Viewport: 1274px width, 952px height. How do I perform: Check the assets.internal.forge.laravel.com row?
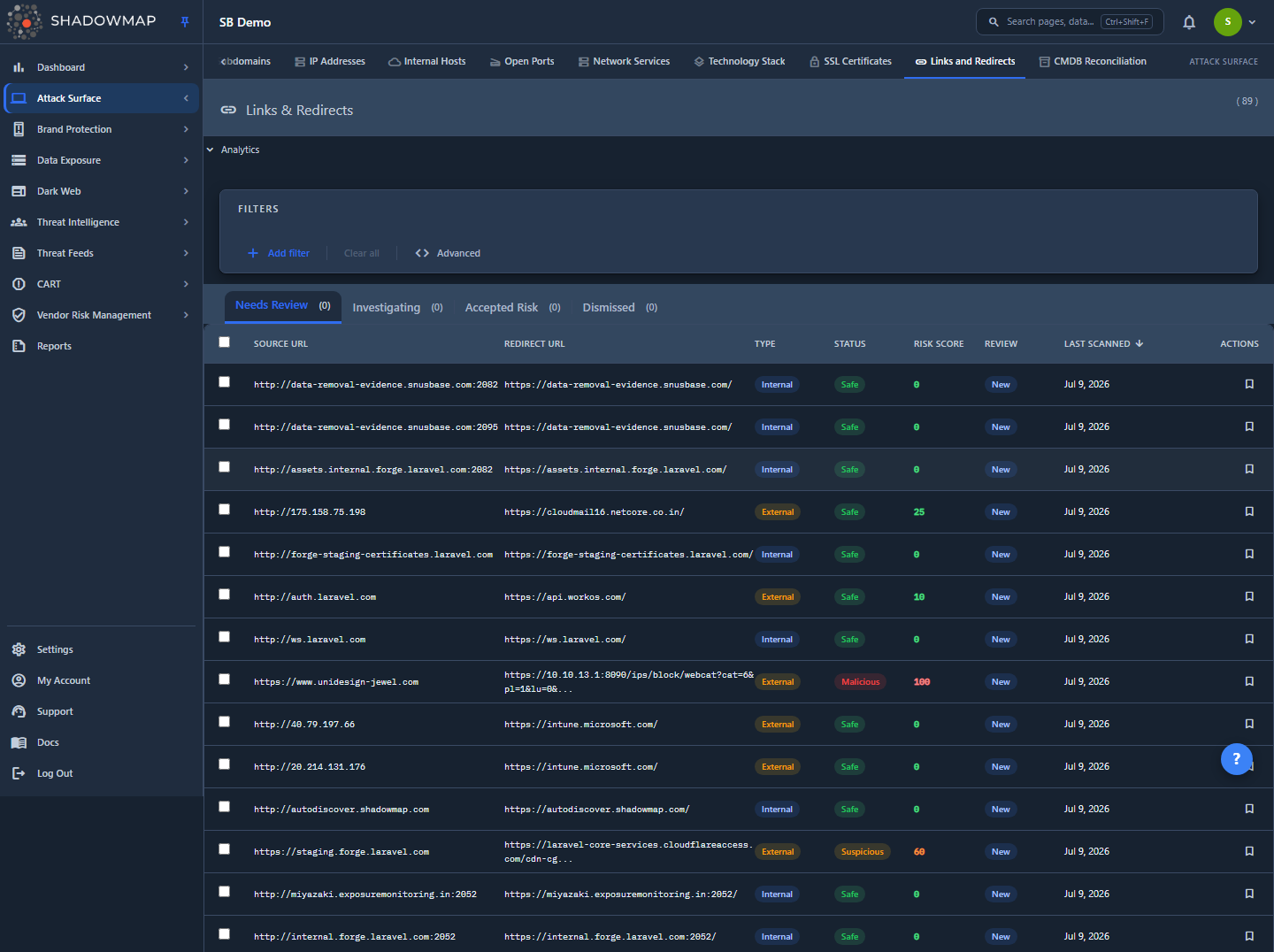point(225,467)
